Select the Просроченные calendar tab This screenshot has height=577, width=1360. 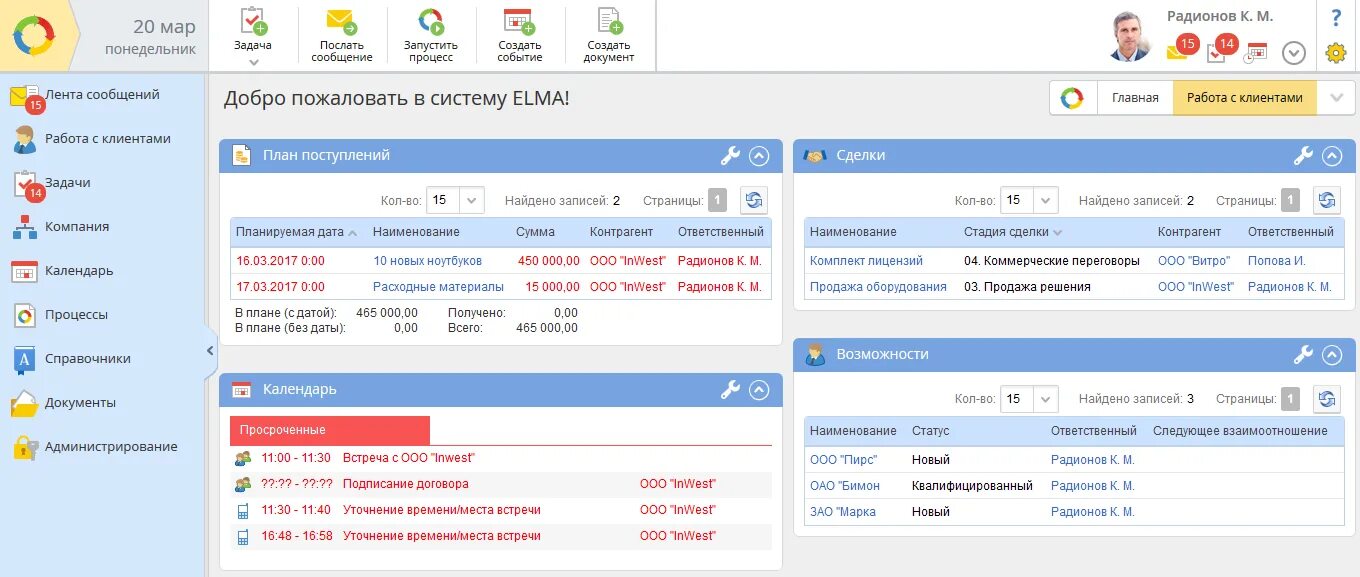point(330,430)
